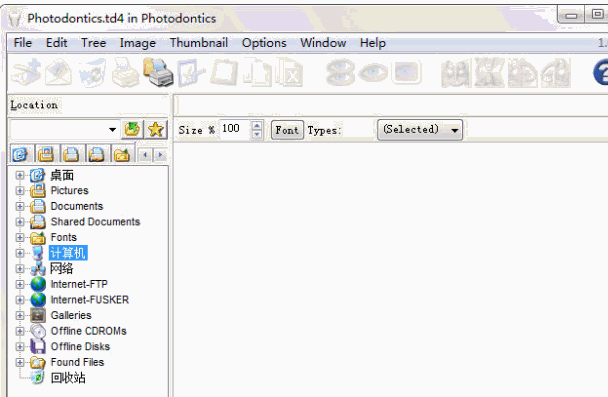Expand the Pictures tree node
608x397 pixels.
coord(20,191)
